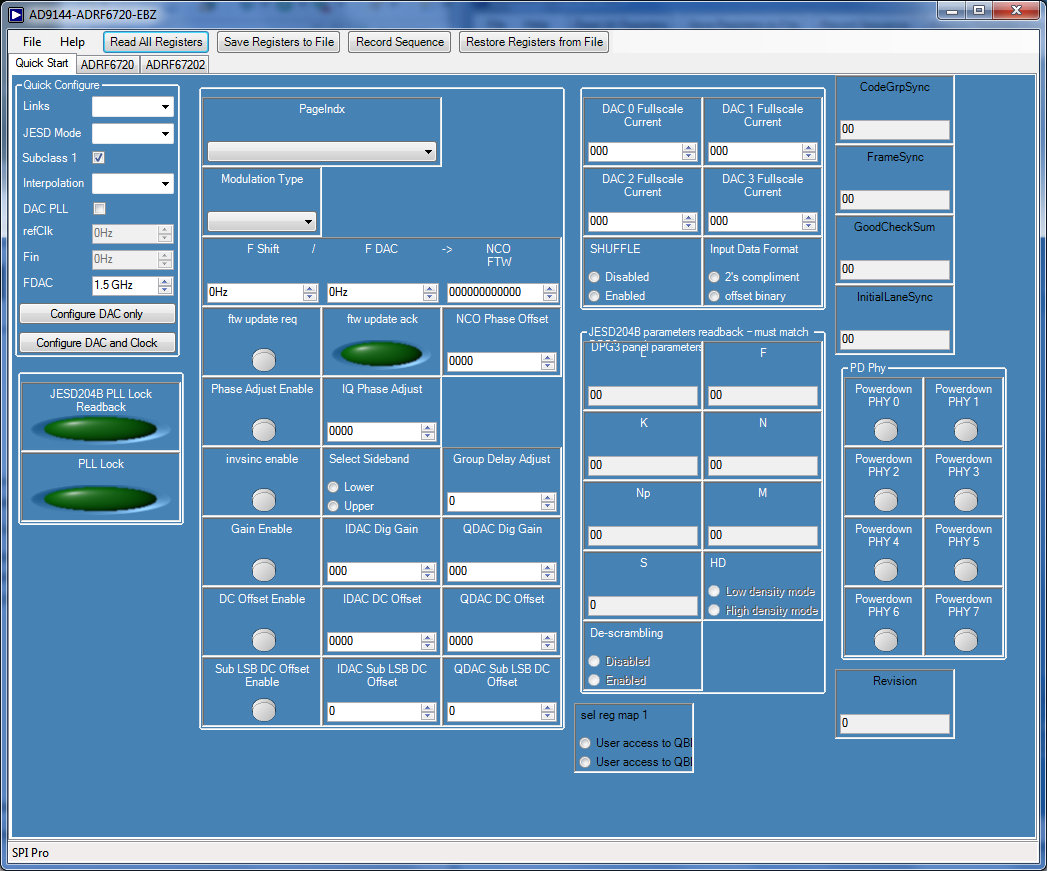Toggle the invsinc enable button
This screenshot has width=1048, height=871.
coord(263,500)
